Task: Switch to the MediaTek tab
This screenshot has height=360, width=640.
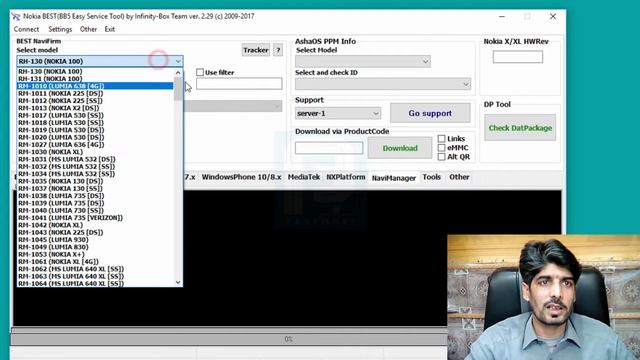Action: [x=304, y=177]
